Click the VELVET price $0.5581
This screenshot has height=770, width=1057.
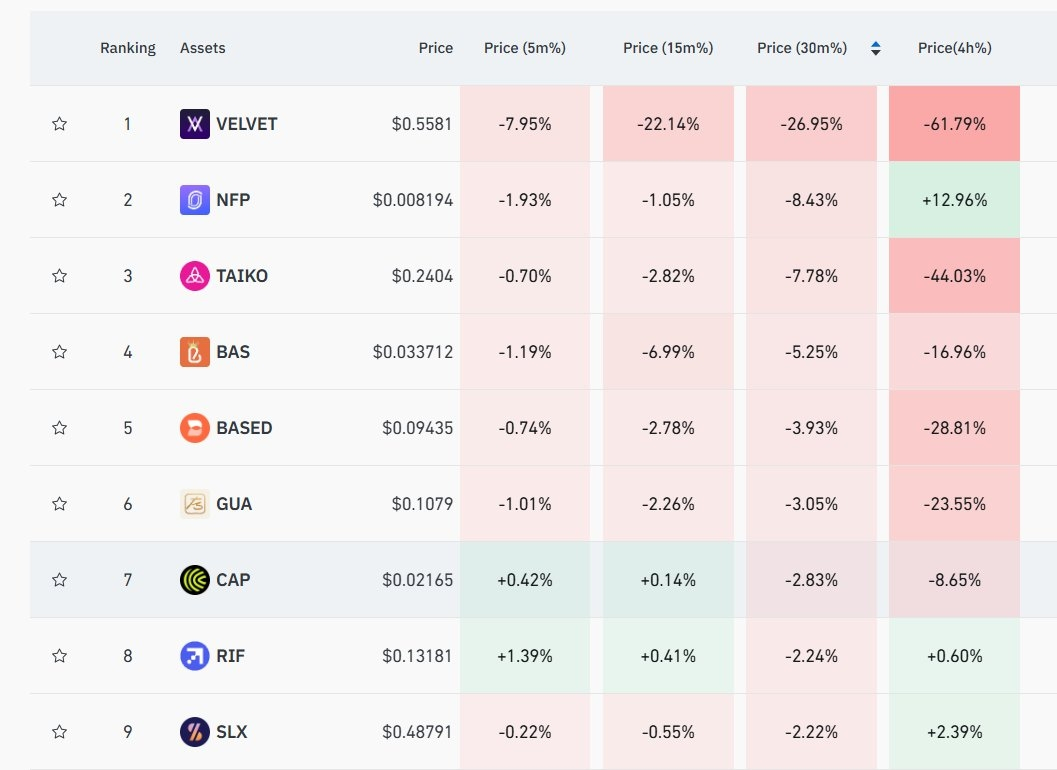(x=422, y=124)
